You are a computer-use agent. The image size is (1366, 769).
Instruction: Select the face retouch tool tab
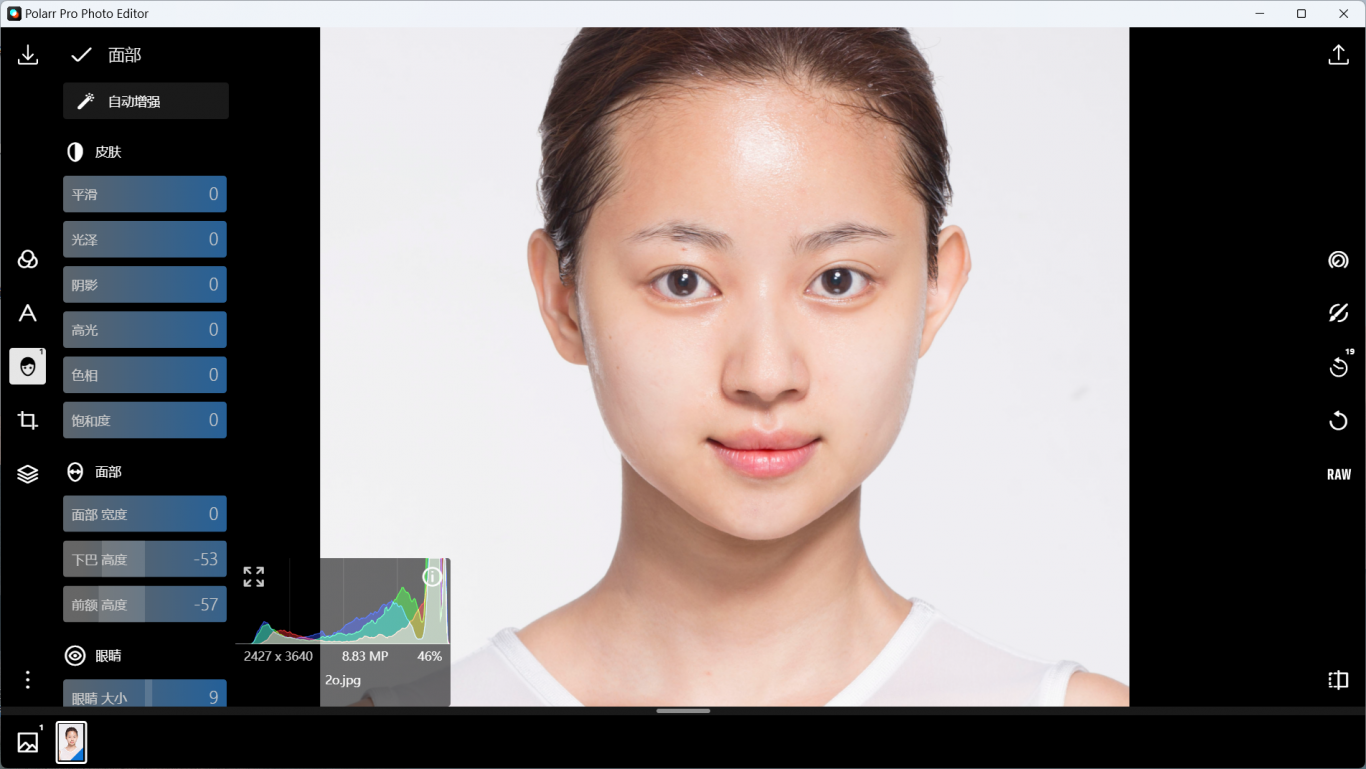(x=28, y=367)
